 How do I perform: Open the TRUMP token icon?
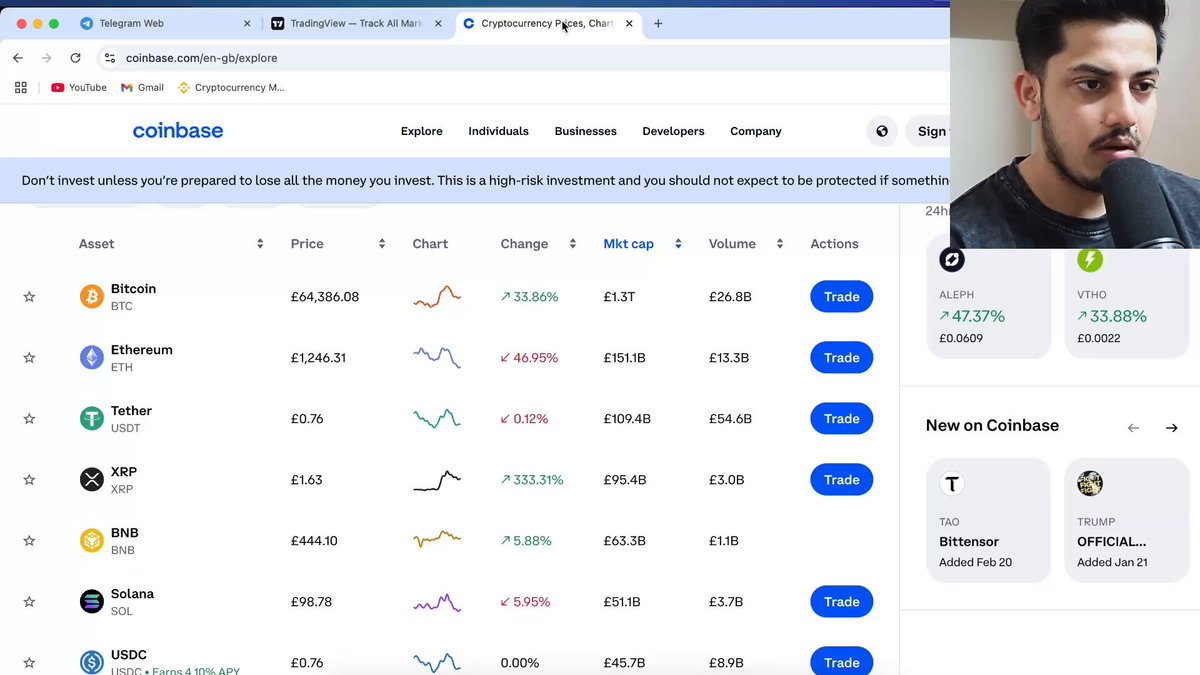click(1090, 484)
